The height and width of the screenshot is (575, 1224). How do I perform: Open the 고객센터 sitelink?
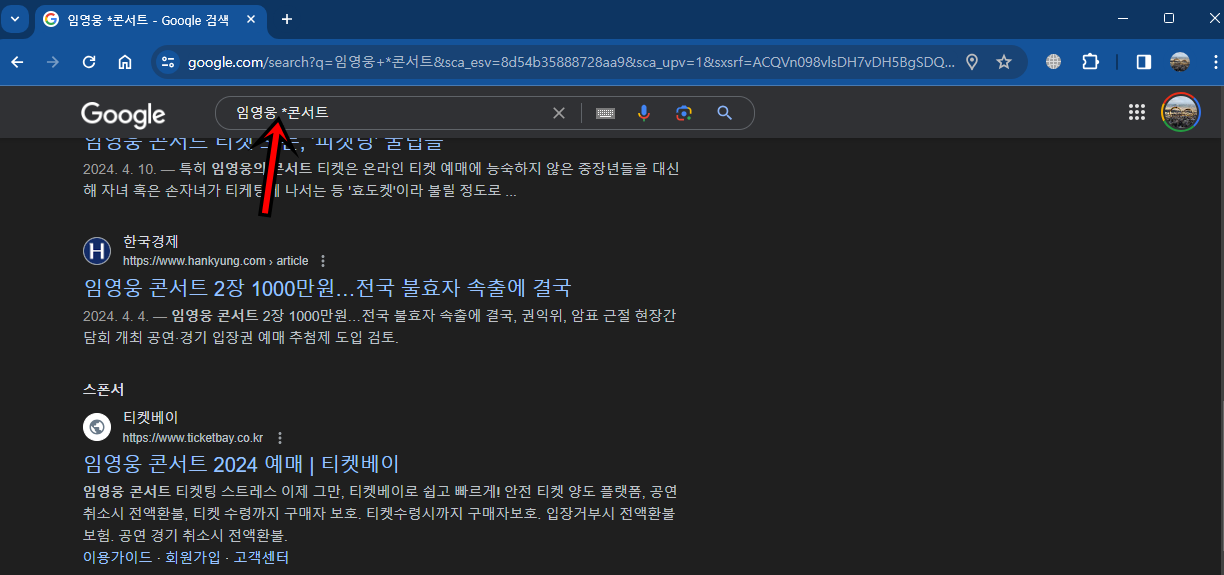(x=261, y=557)
